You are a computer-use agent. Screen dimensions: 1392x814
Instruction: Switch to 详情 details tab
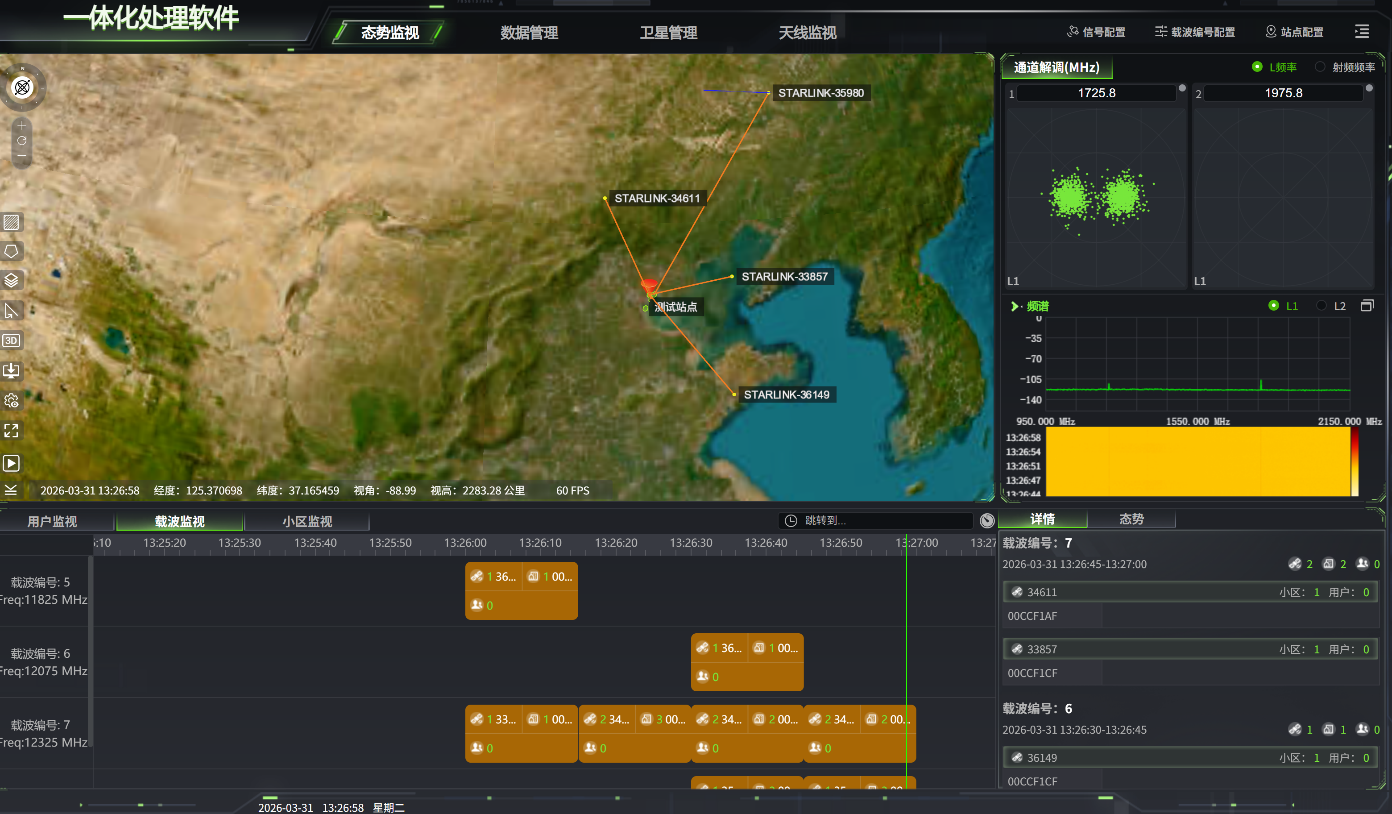point(1043,520)
